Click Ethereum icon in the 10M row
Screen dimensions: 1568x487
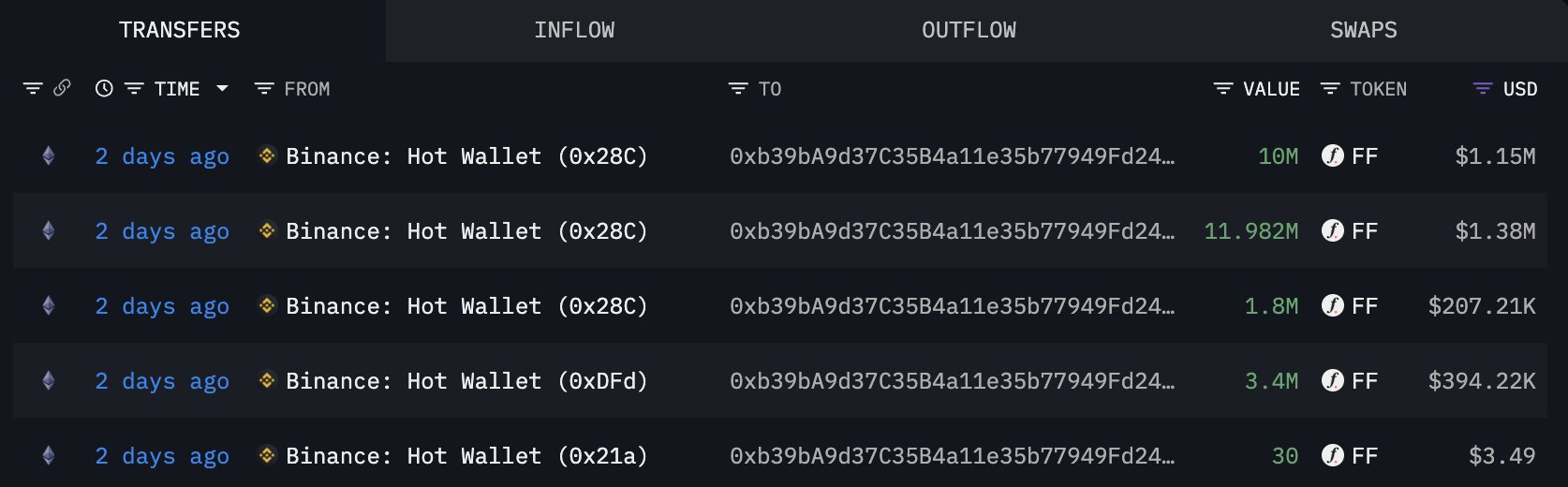tap(49, 155)
